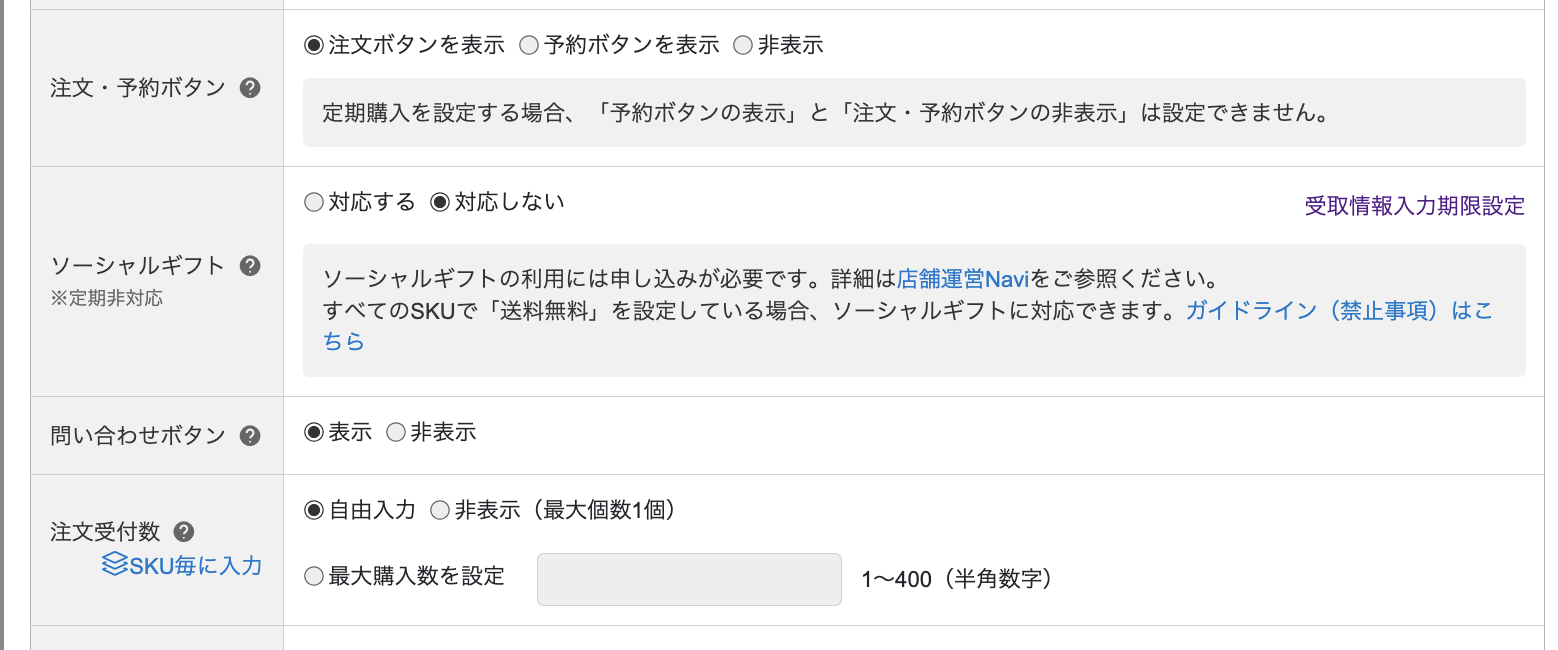
Task: Open 受取情報入力期限設定 link
Action: tap(1415, 206)
